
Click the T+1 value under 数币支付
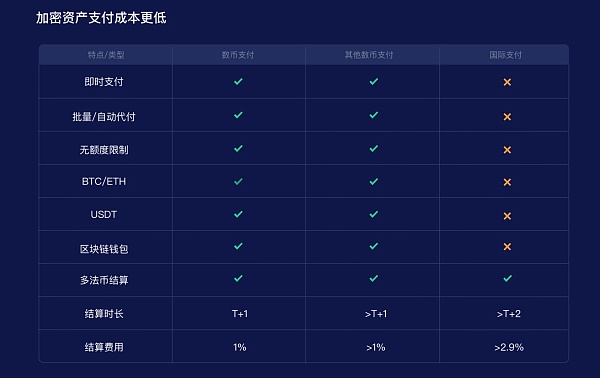pos(240,314)
